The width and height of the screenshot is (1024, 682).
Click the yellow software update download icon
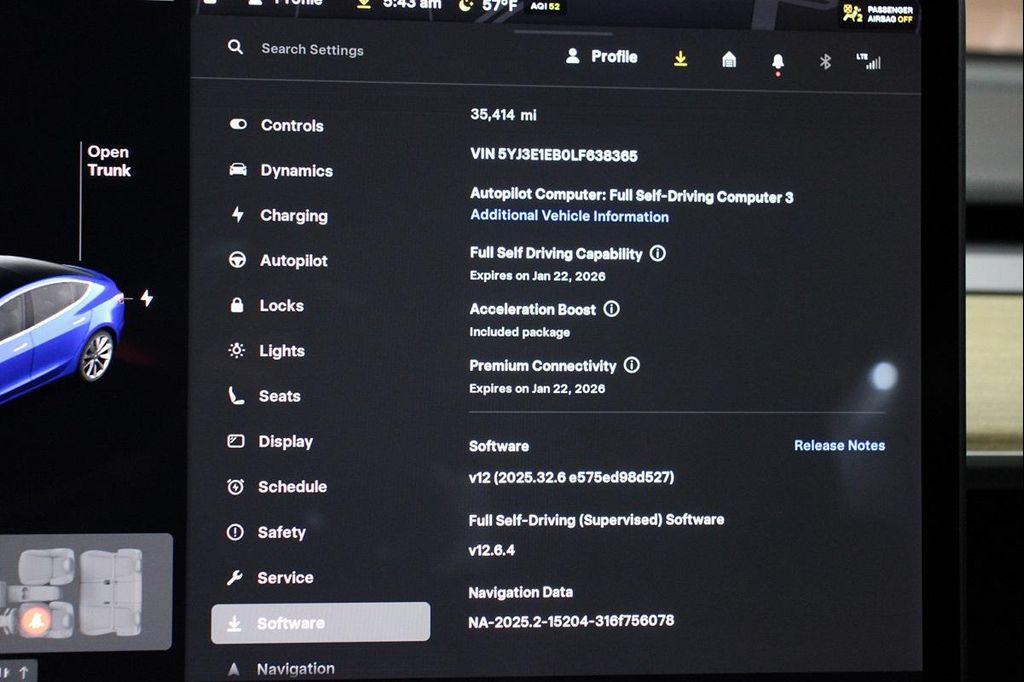coord(681,58)
